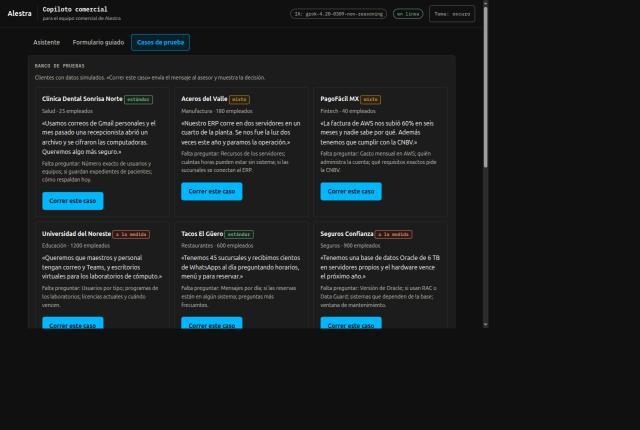Run the PagoFácil MX case
This screenshot has width=640, height=430.
[351, 191]
